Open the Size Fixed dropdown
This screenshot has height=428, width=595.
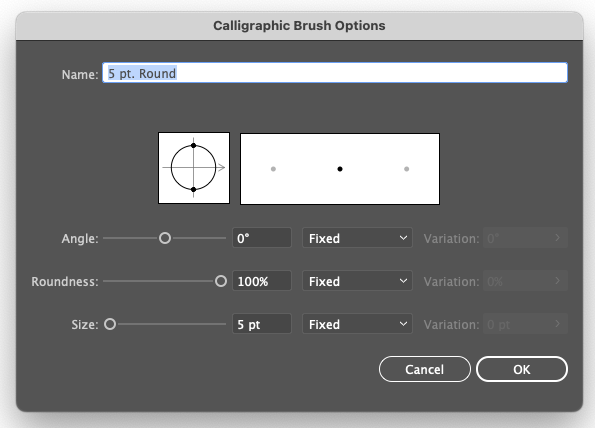357,324
